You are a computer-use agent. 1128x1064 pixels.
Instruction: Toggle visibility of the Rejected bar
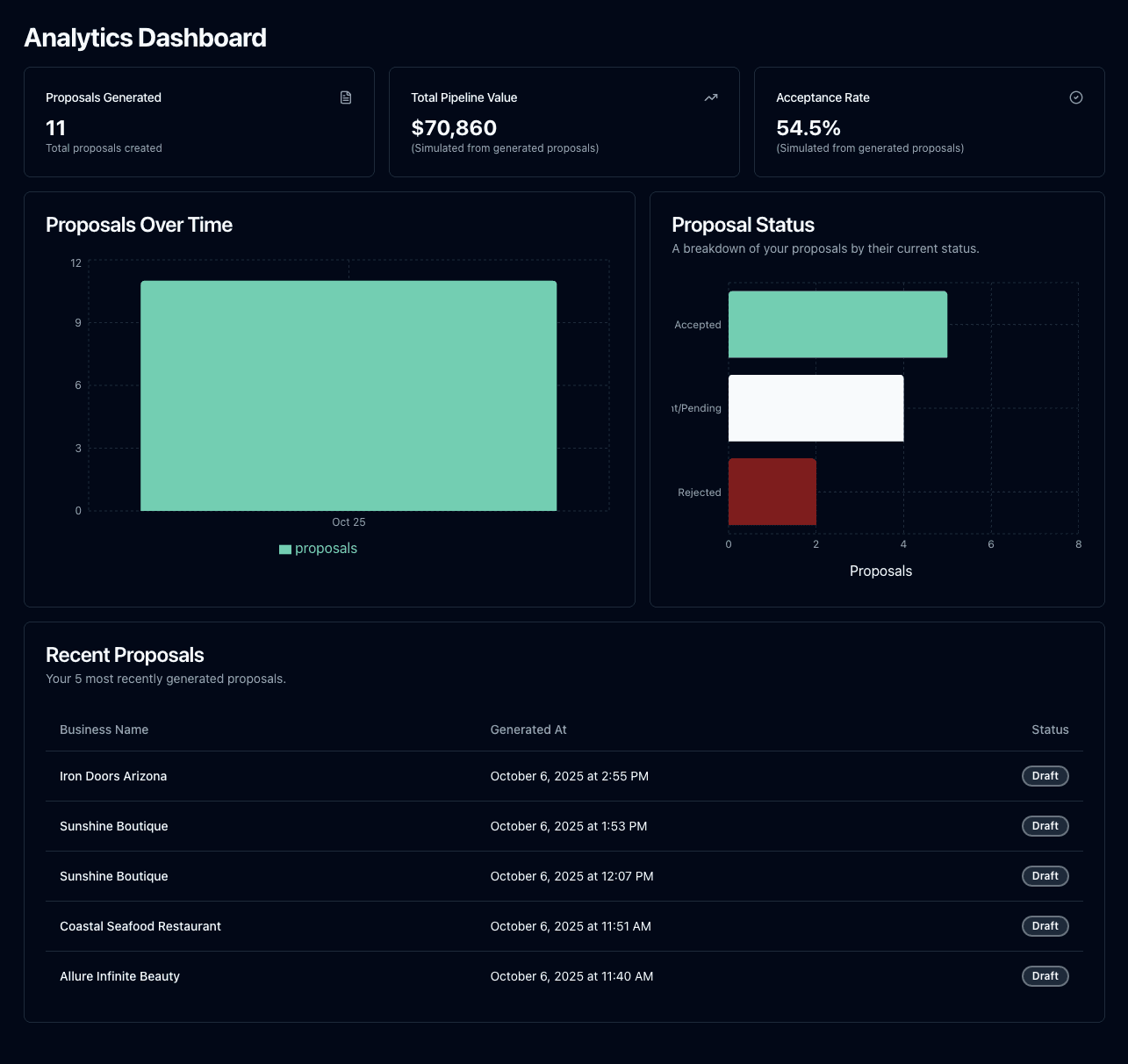click(x=772, y=492)
